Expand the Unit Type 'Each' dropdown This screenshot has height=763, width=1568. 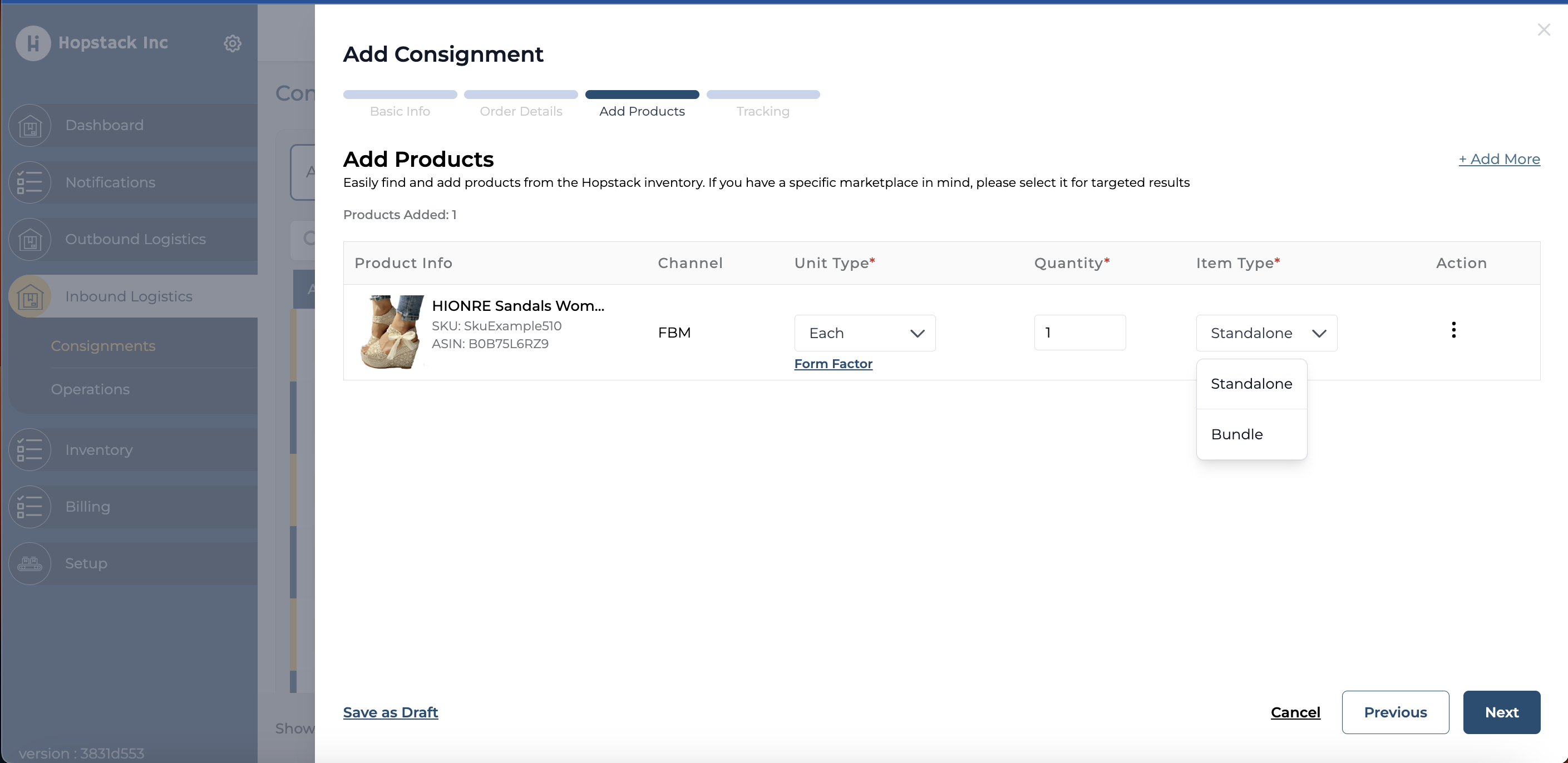(864, 333)
